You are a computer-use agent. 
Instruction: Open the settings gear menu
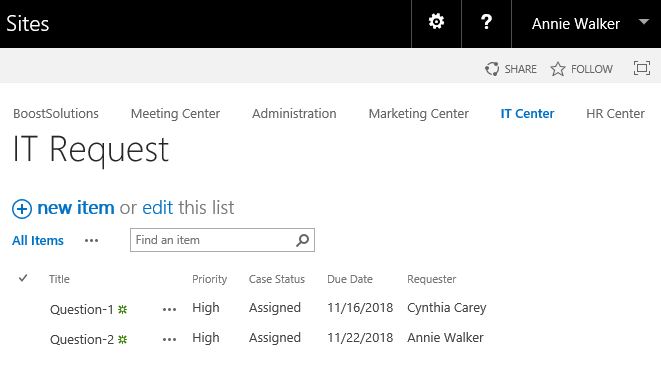pyautogui.click(x=436, y=22)
